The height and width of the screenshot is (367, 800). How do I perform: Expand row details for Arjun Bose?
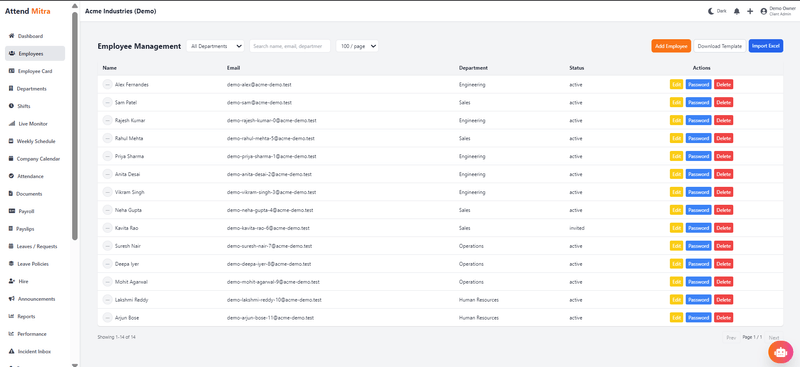click(x=107, y=317)
